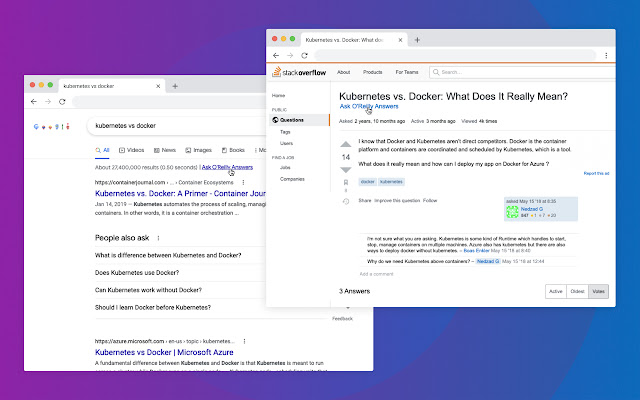Screen dimensions: 640x400
Task: Switch to the Videos search tab
Action: click(x=131, y=150)
